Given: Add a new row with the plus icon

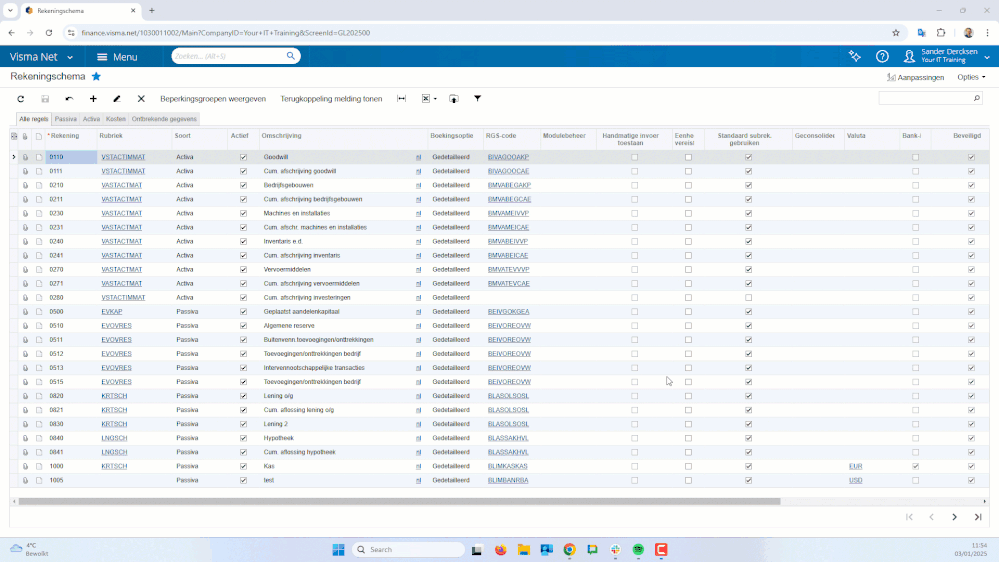Looking at the screenshot, I should [93, 99].
